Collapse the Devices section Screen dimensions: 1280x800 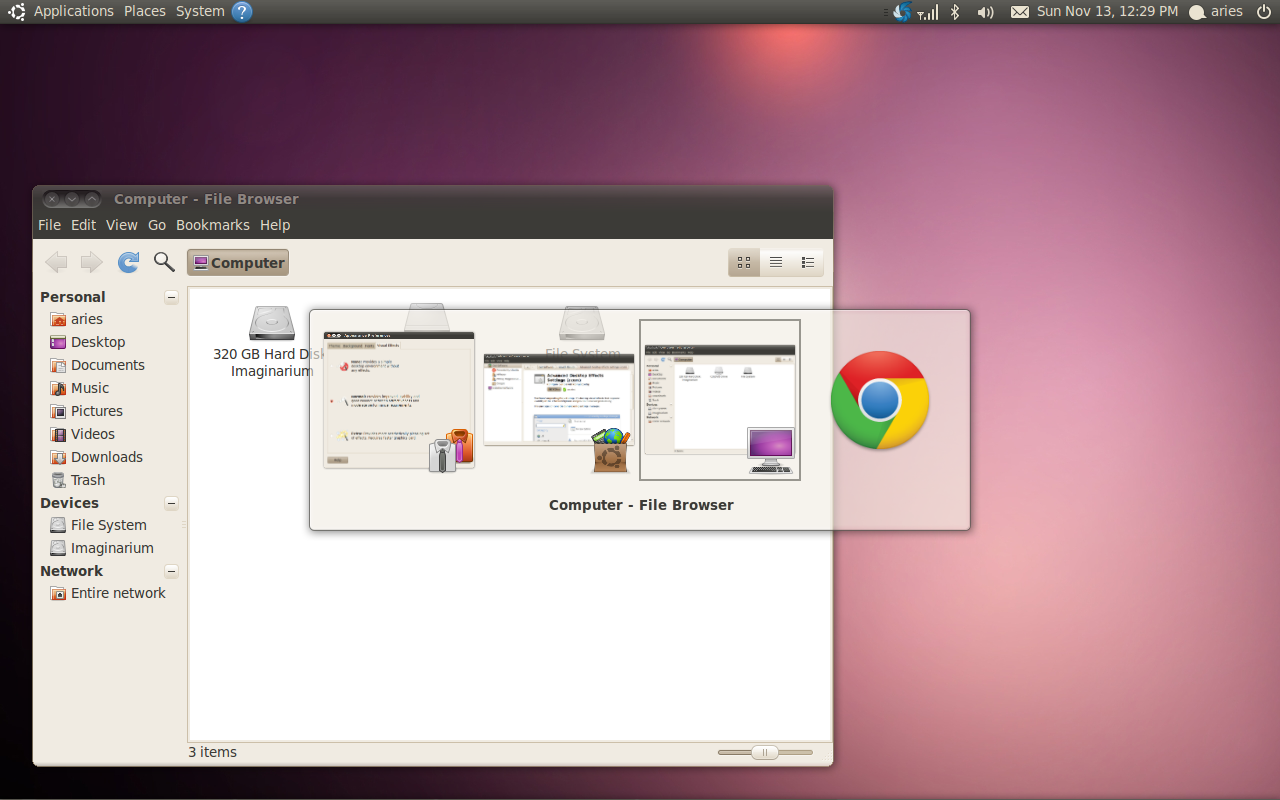[171, 503]
